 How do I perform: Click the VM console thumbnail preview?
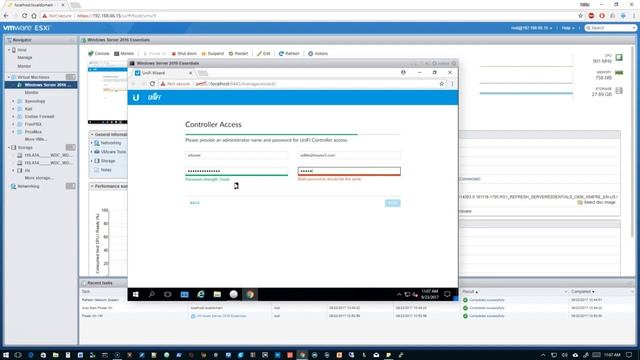[108, 94]
